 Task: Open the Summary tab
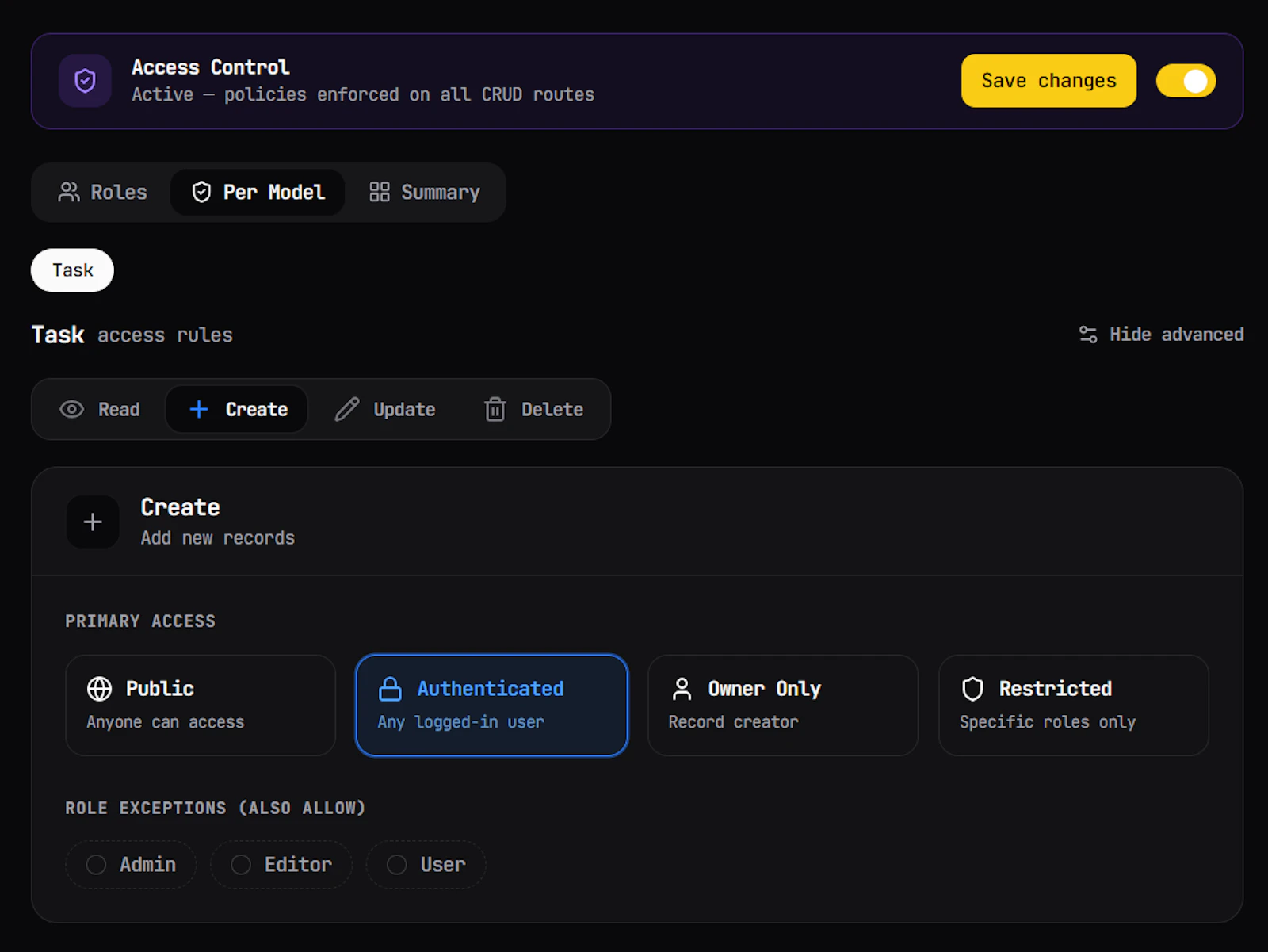point(425,192)
